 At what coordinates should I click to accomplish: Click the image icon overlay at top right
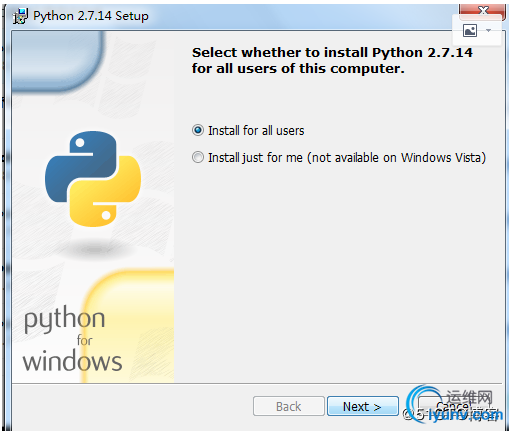coord(470,31)
